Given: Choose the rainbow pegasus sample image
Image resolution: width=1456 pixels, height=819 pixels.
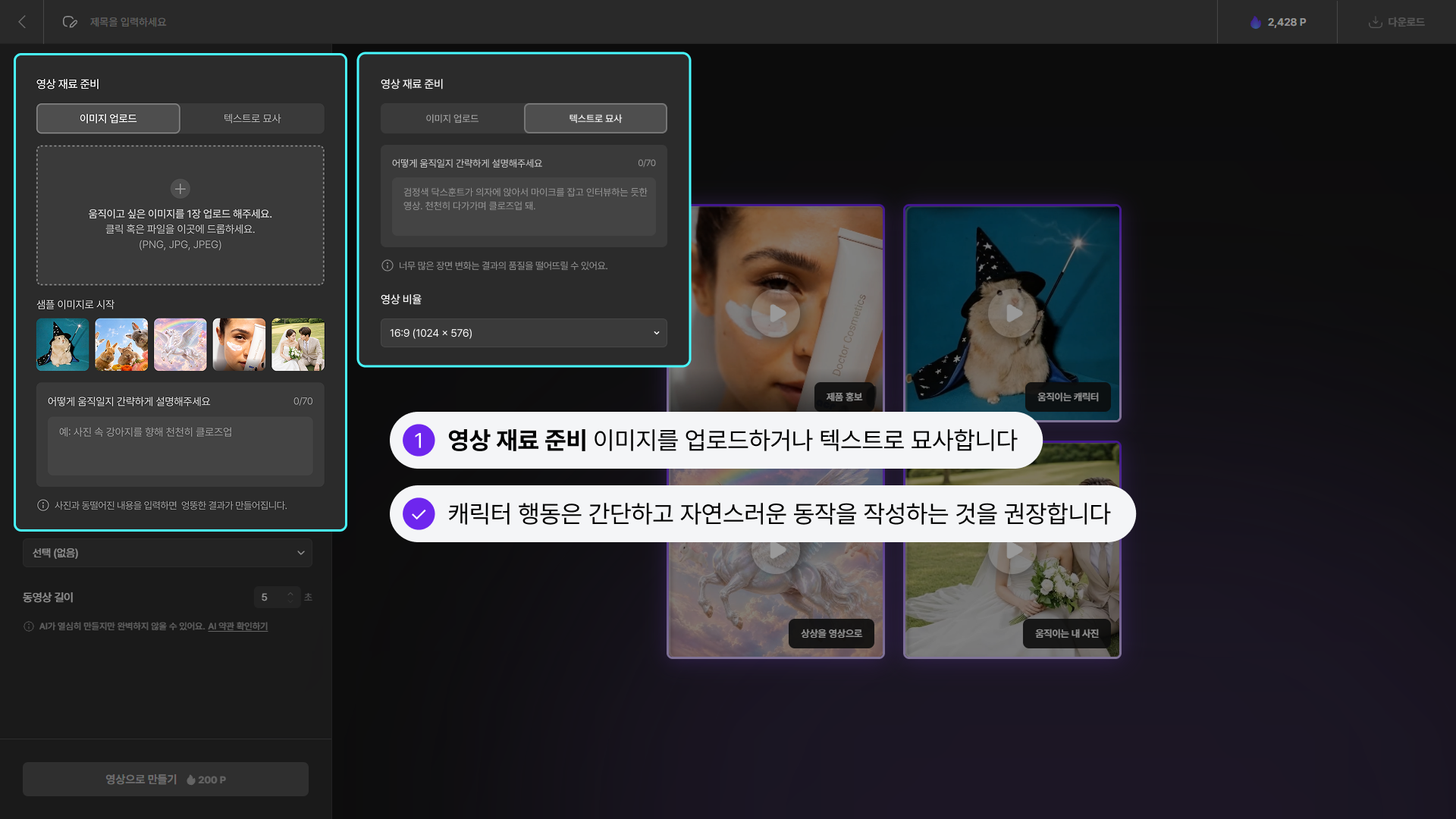Looking at the screenshot, I should pyautogui.click(x=180, y=344).
